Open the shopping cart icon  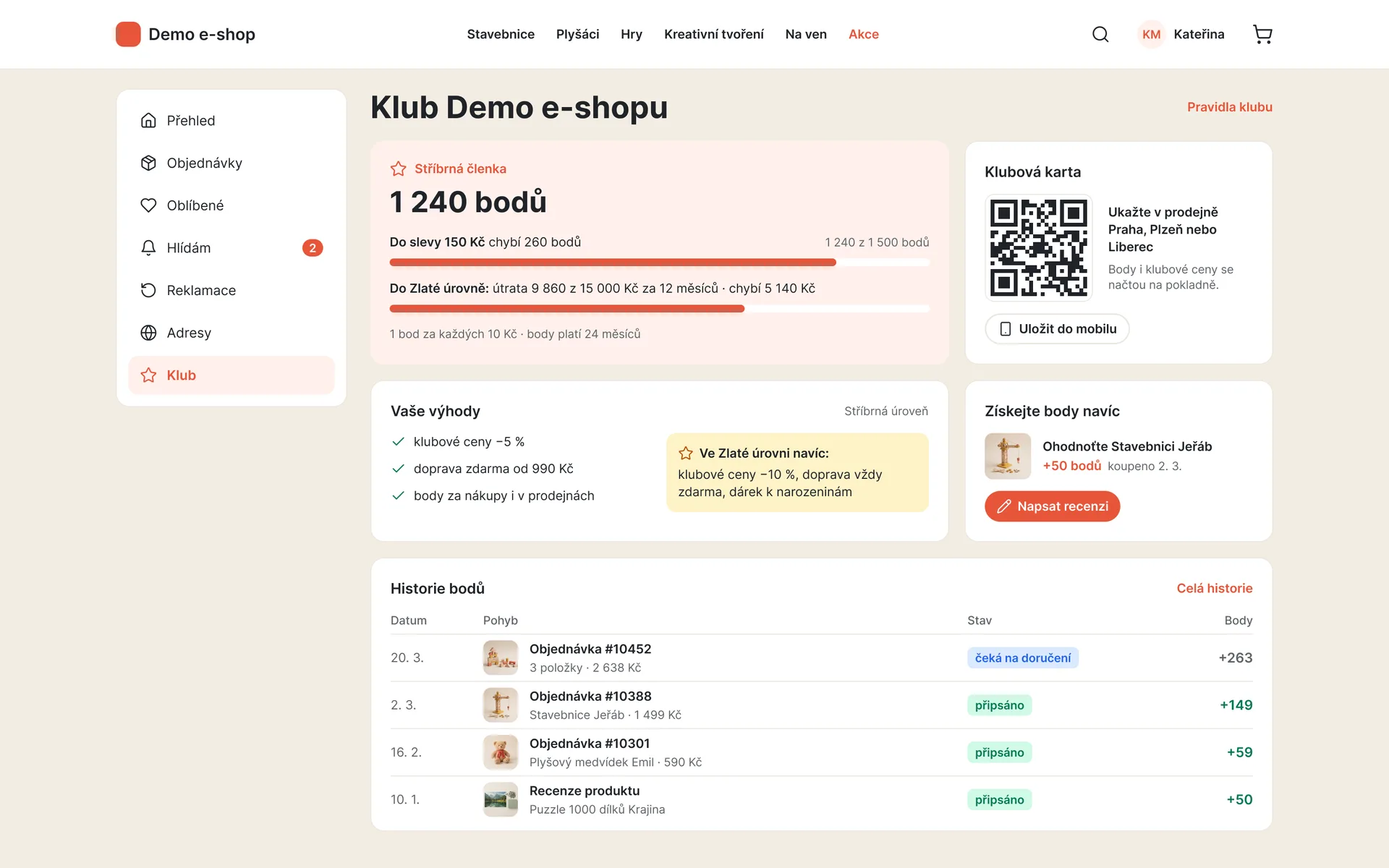[x=1262, y=34]
